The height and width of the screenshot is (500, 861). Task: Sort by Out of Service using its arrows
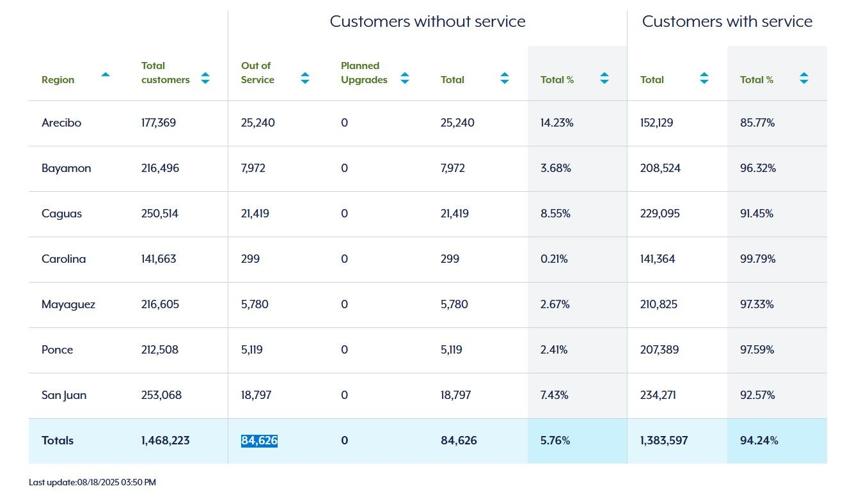tap(305, 78)
